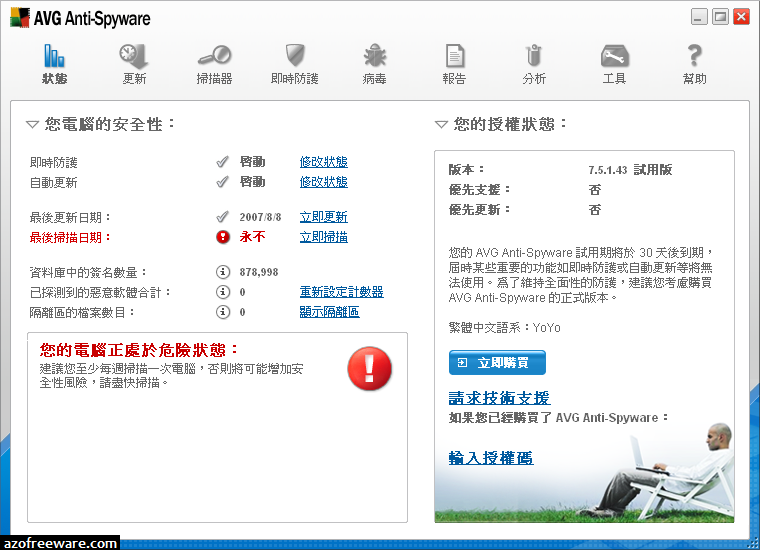The width and height of the screenshot is (760, 550).
Task: Open the 病毒 bug icon
Action: [x=375, y=55]
